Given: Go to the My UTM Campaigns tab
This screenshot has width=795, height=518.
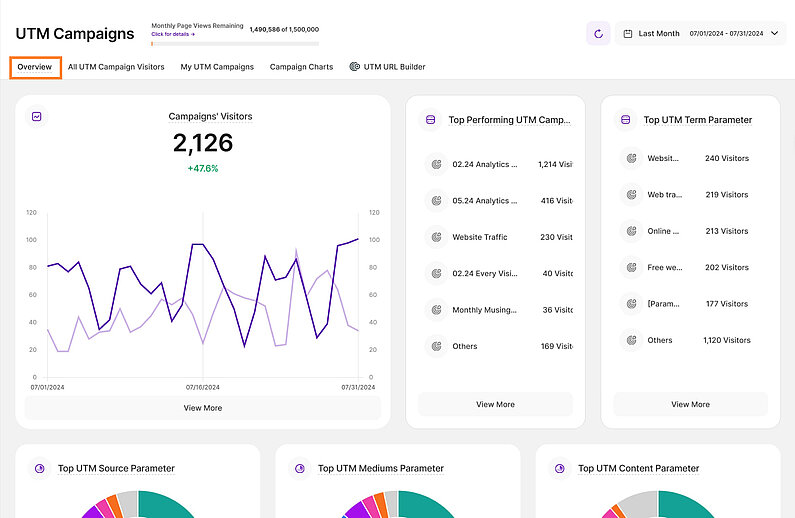Looking at the screenshot, I should (217, 67).
